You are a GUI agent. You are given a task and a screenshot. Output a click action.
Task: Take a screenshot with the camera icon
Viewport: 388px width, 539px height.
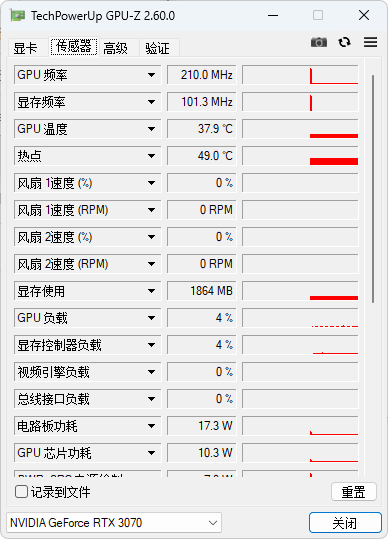(319, 42)
